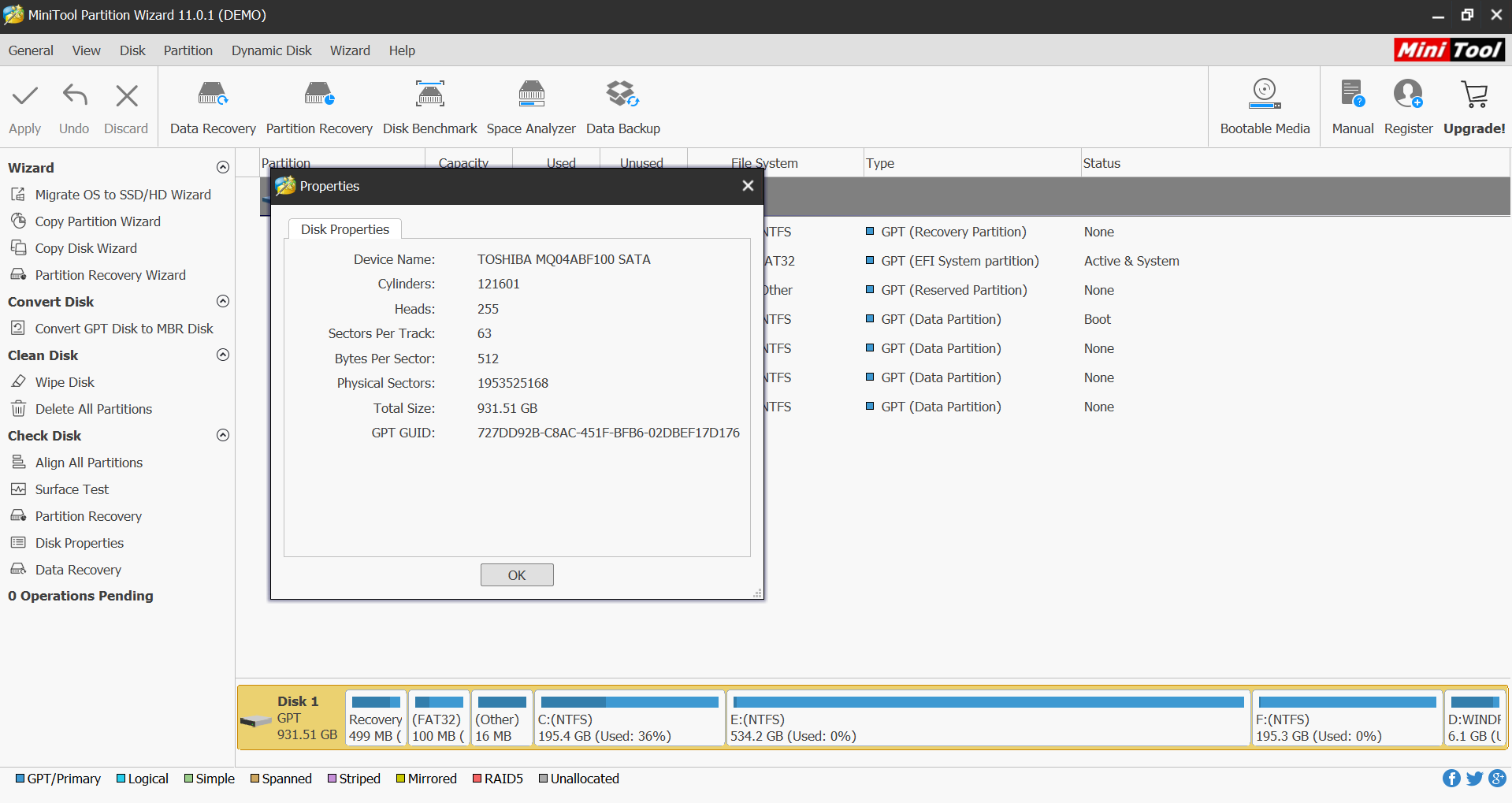Open the MiniTool Facebook page icon

click(x=1451, y=779)
